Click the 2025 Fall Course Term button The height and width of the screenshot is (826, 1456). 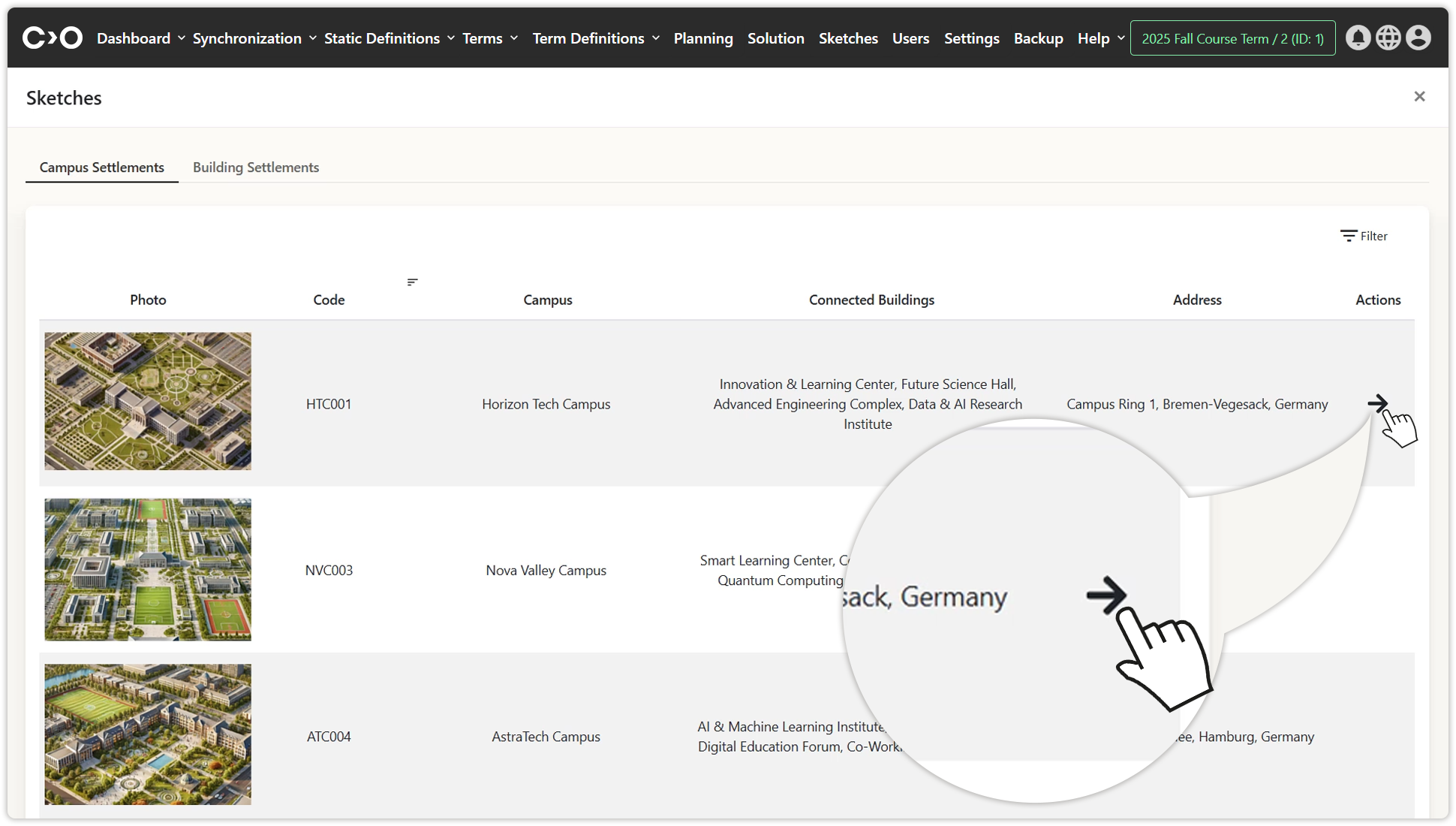(x=1232, y=38)
